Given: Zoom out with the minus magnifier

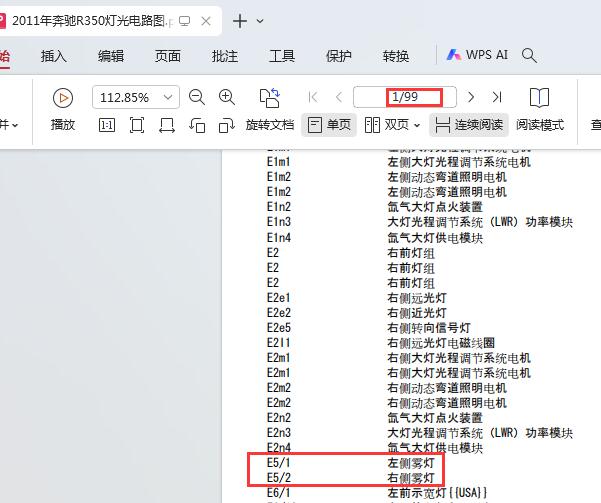Looking at the screenshot, I should pyautogui.click(x=197, y=97).
